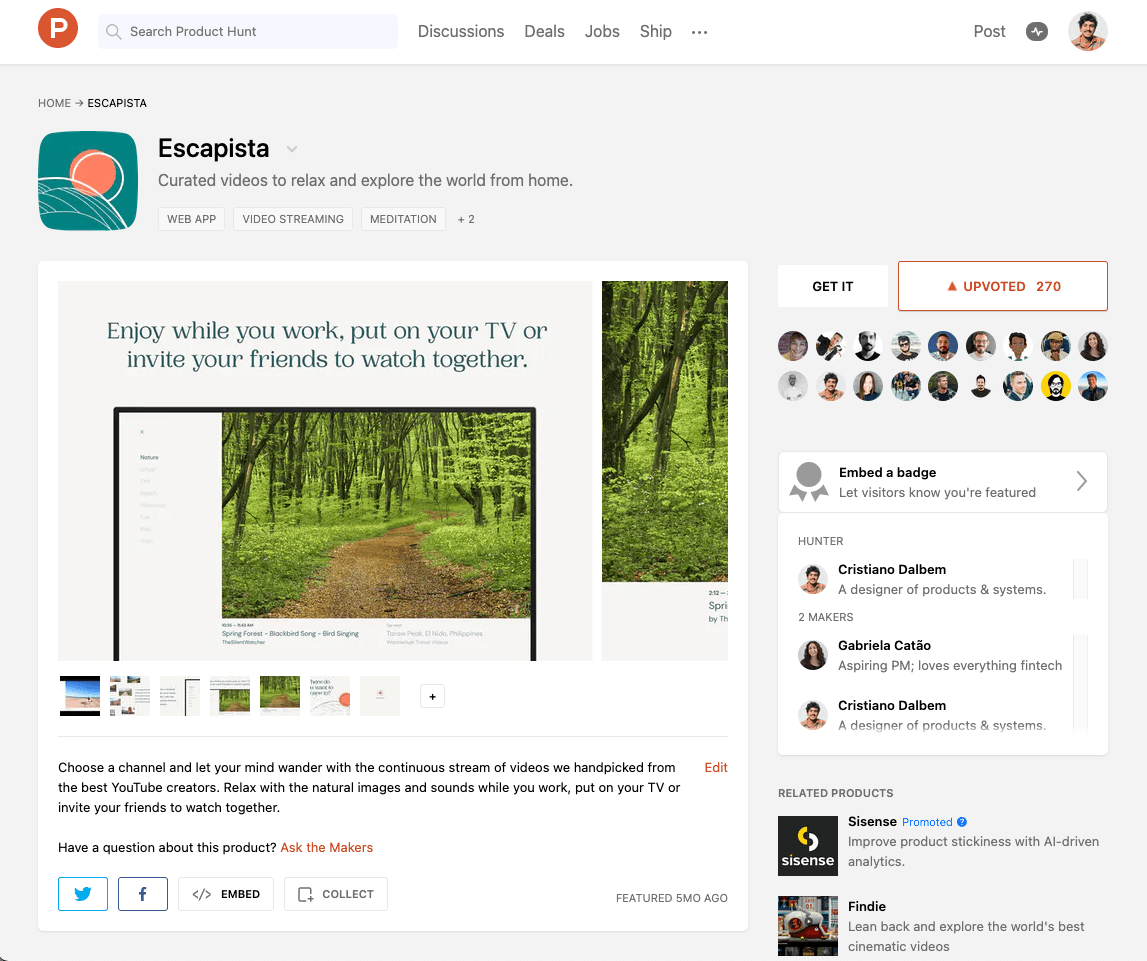Show the +2 additional topic tags
This screenshot has width=1147, height=961.
[x=466, y=219]
